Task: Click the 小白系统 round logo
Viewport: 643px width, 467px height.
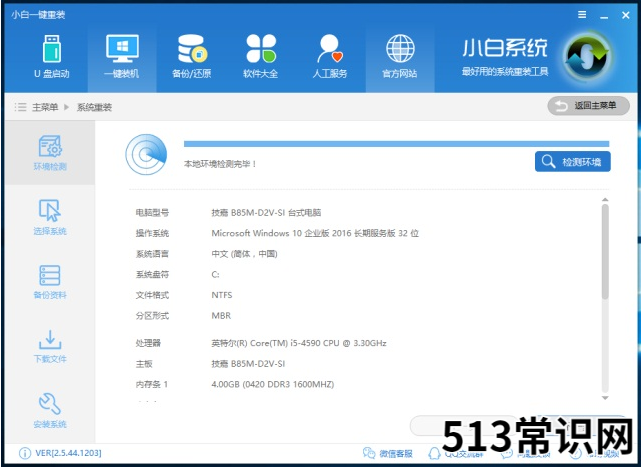Action: click(586, 56)
